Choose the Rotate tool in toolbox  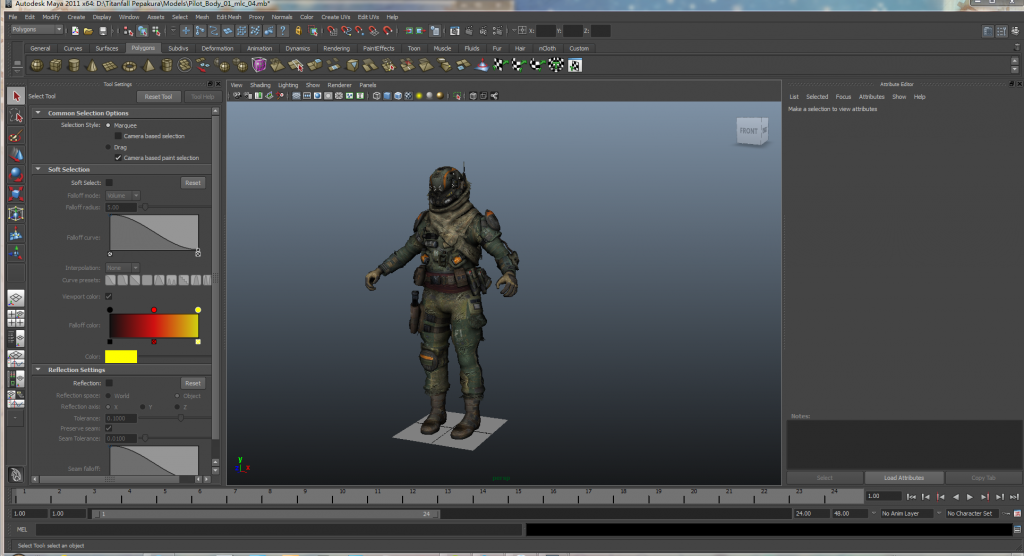tap(15, 174)
